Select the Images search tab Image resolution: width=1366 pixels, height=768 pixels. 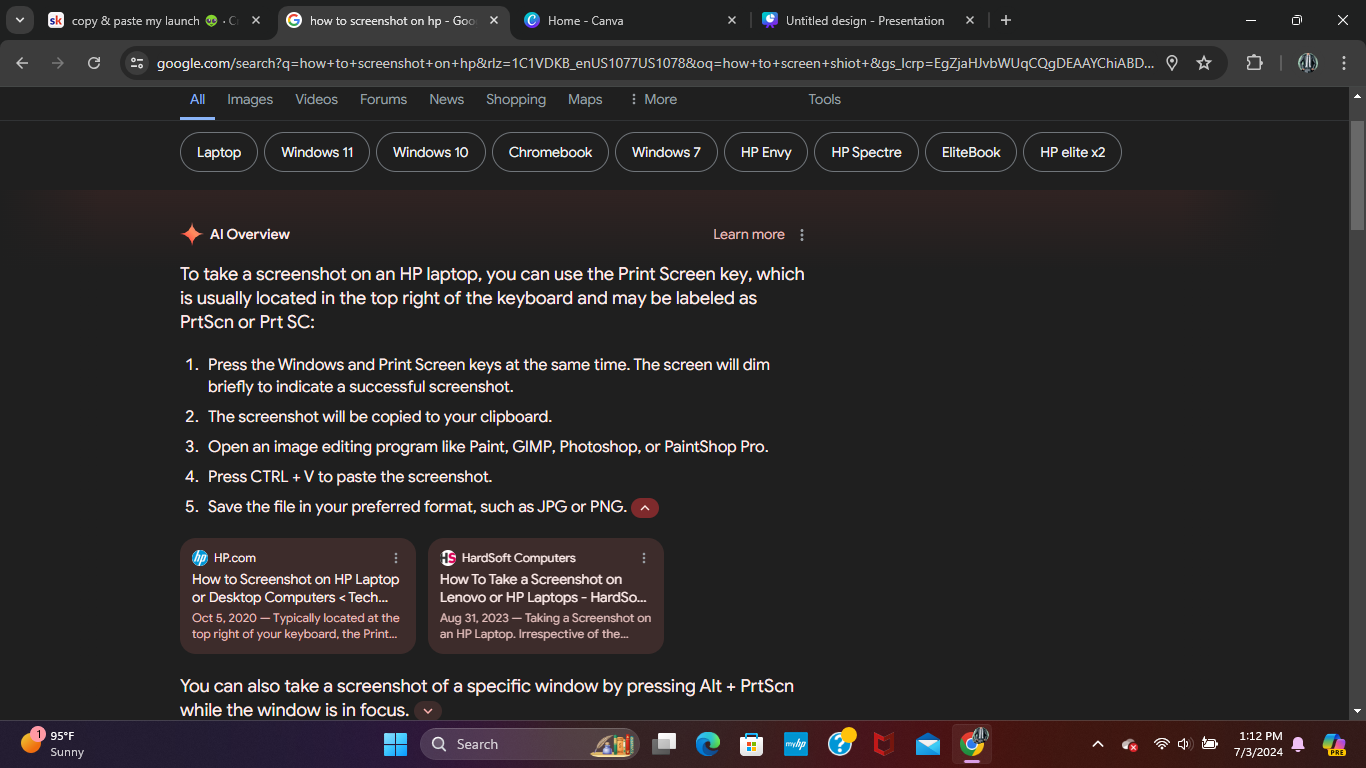250,99
